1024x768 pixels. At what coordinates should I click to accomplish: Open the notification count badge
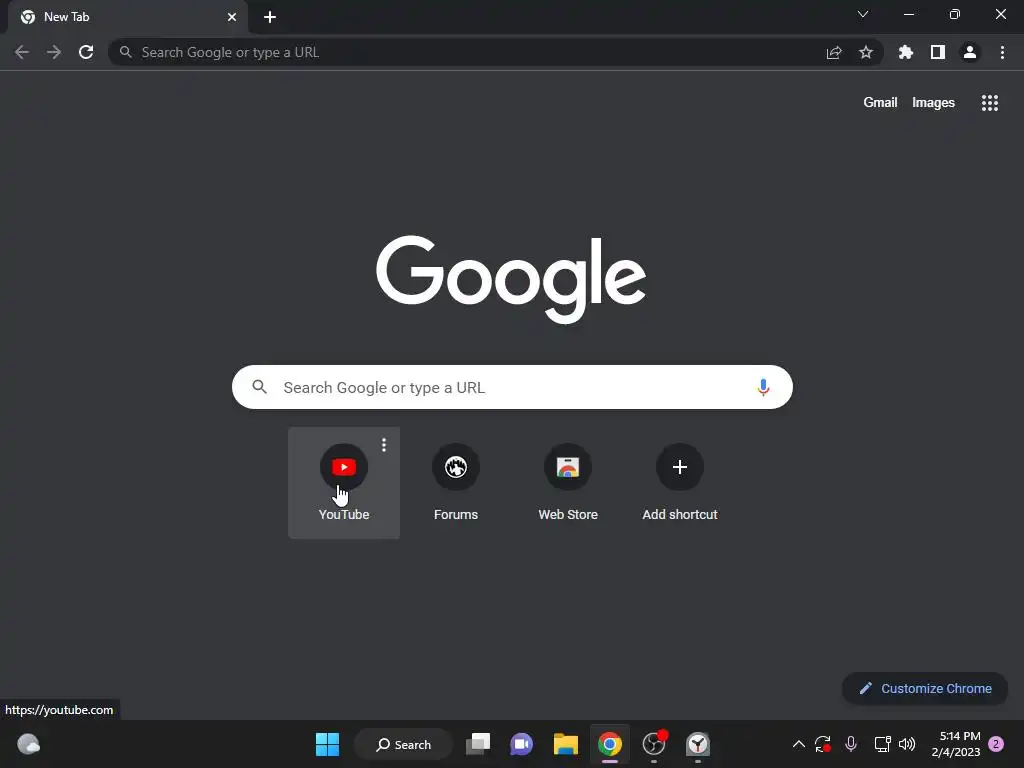[x=996, y=744]
